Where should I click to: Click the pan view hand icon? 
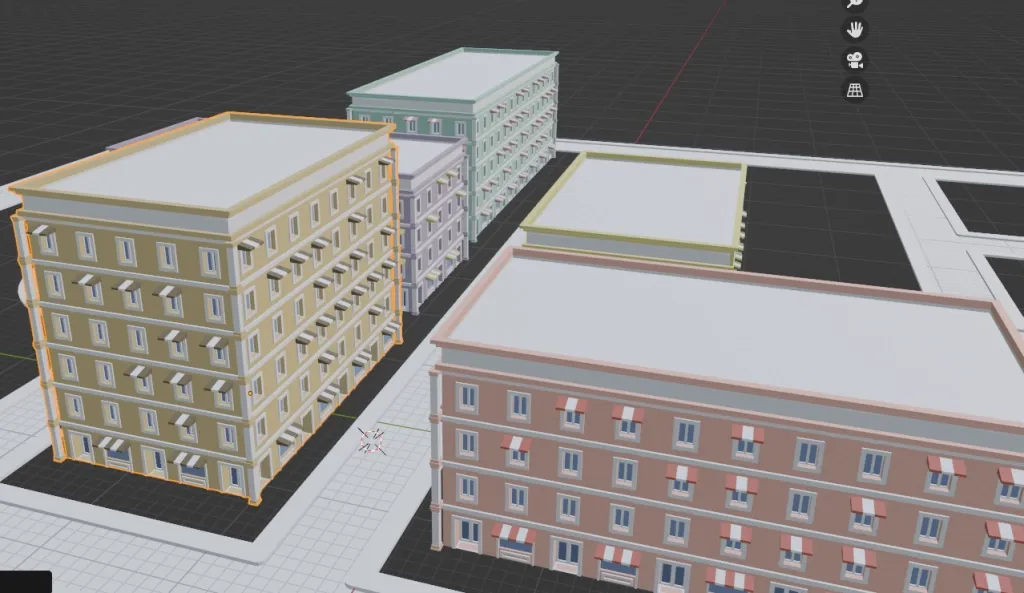pos(854,29)
